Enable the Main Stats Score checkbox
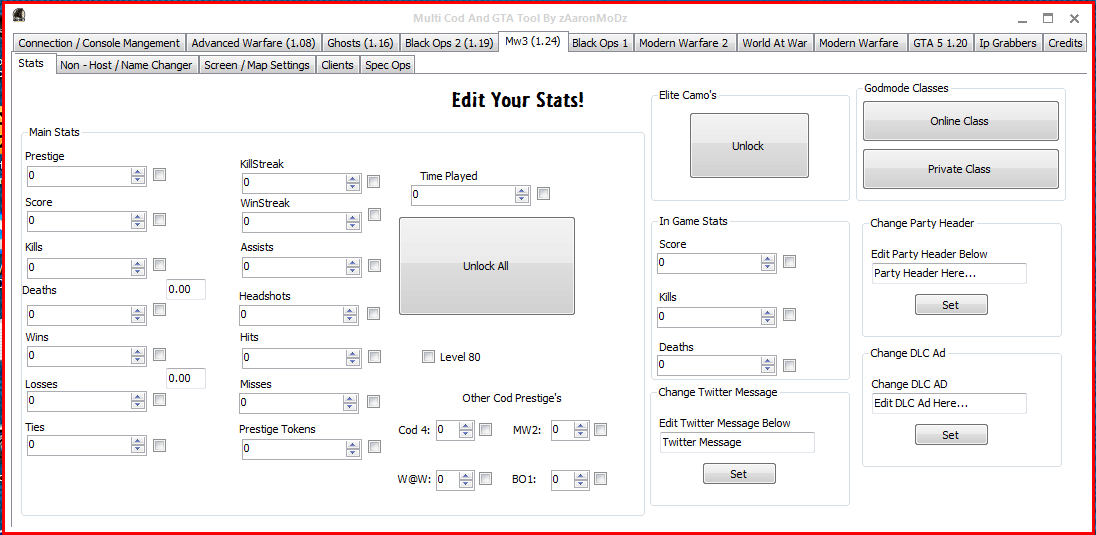Screen dimensions: 1096x535 [x=159, y=220]
